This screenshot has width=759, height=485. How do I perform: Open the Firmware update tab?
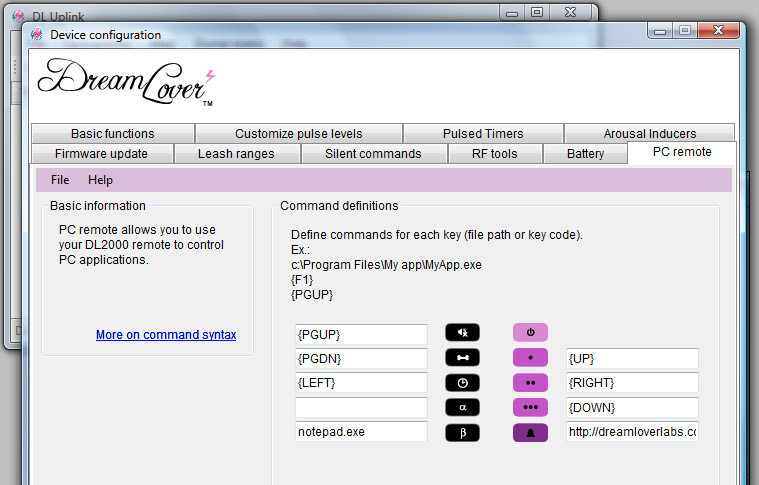tap(101, 154)
